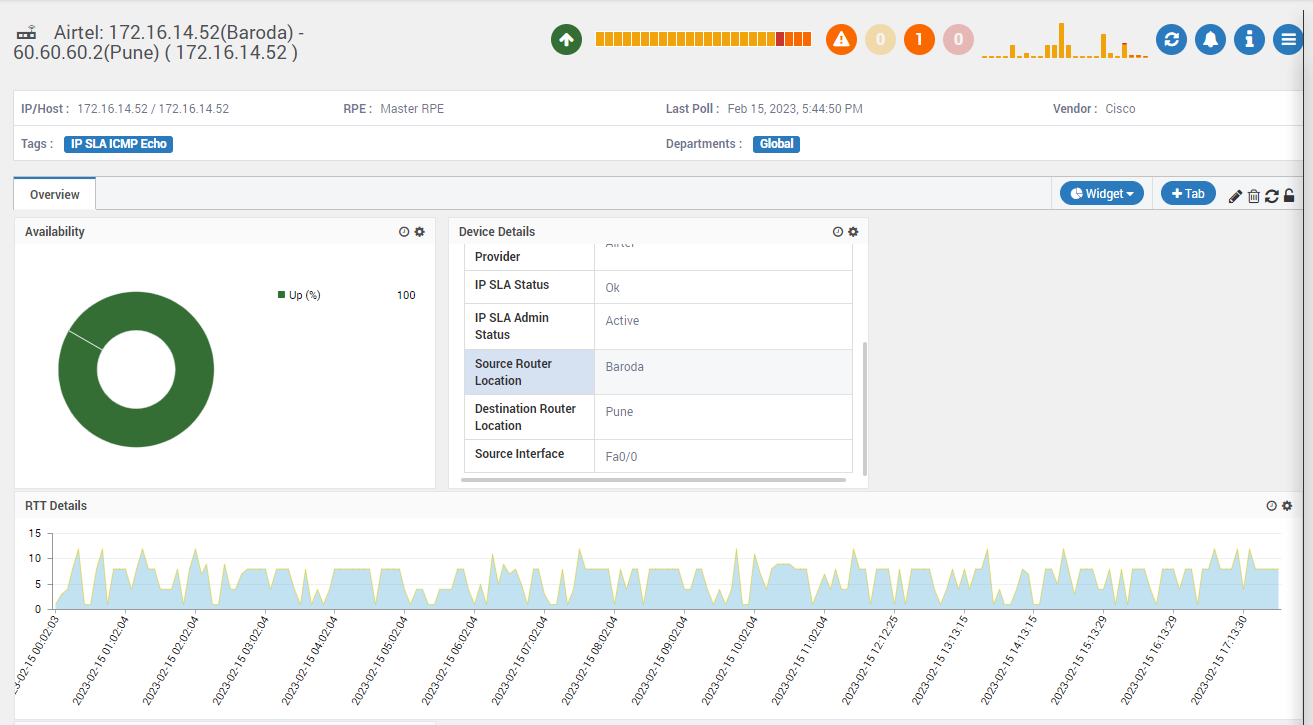Click the refresh tab icon near trash

[x=1272, y=196]
